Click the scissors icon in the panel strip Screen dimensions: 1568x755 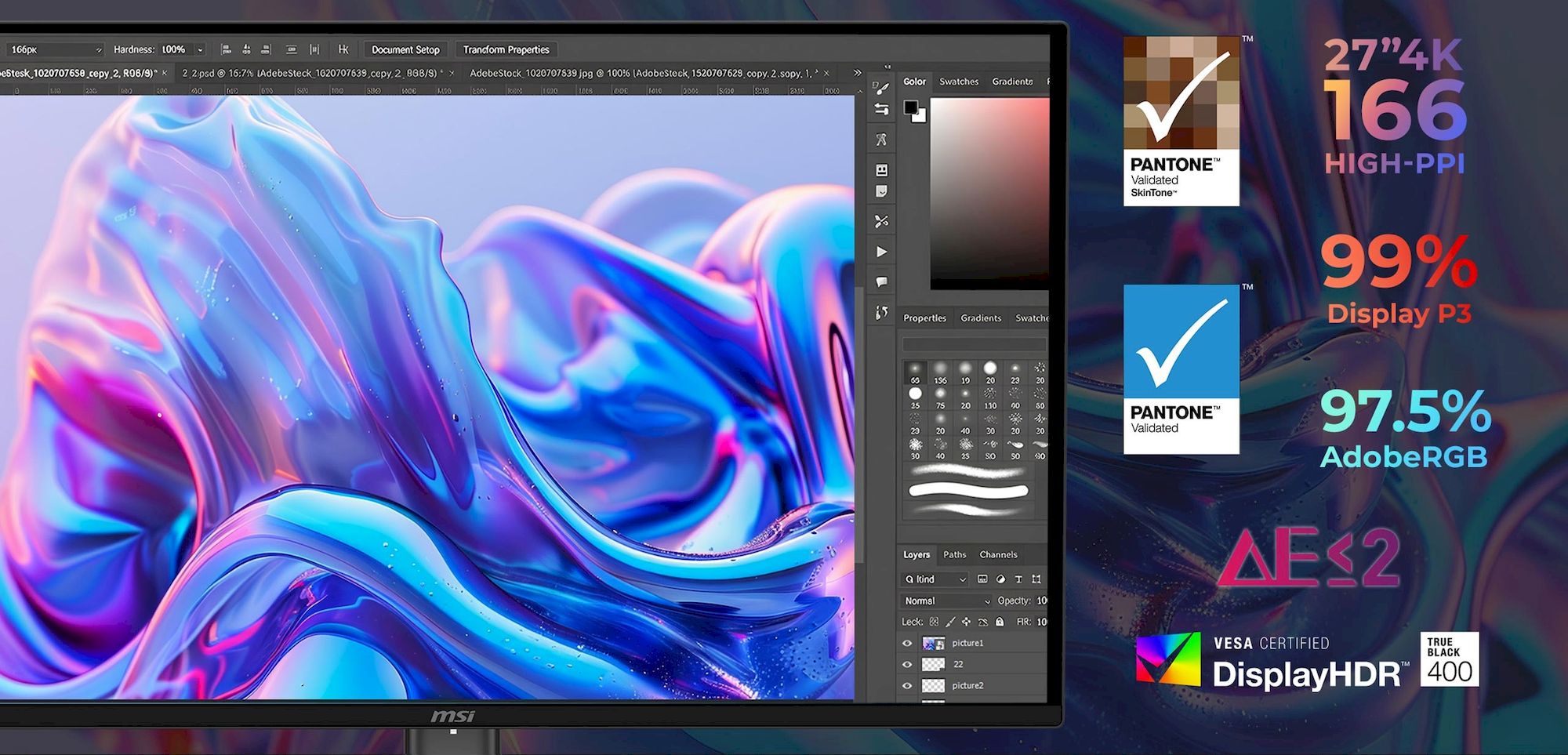tap(881, 221)
